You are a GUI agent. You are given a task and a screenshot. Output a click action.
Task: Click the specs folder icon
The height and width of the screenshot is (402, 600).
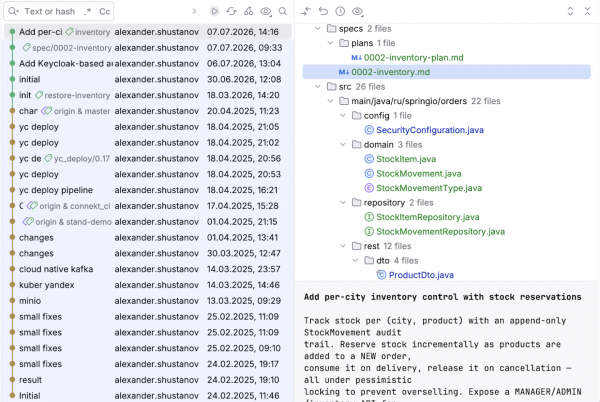[331, 29]
